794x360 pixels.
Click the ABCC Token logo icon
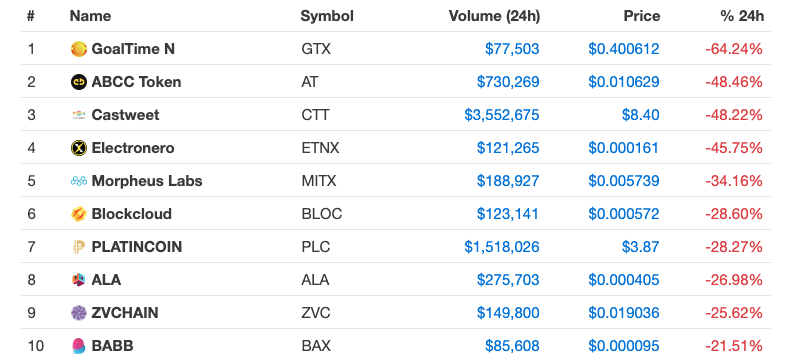pos(79,82)
